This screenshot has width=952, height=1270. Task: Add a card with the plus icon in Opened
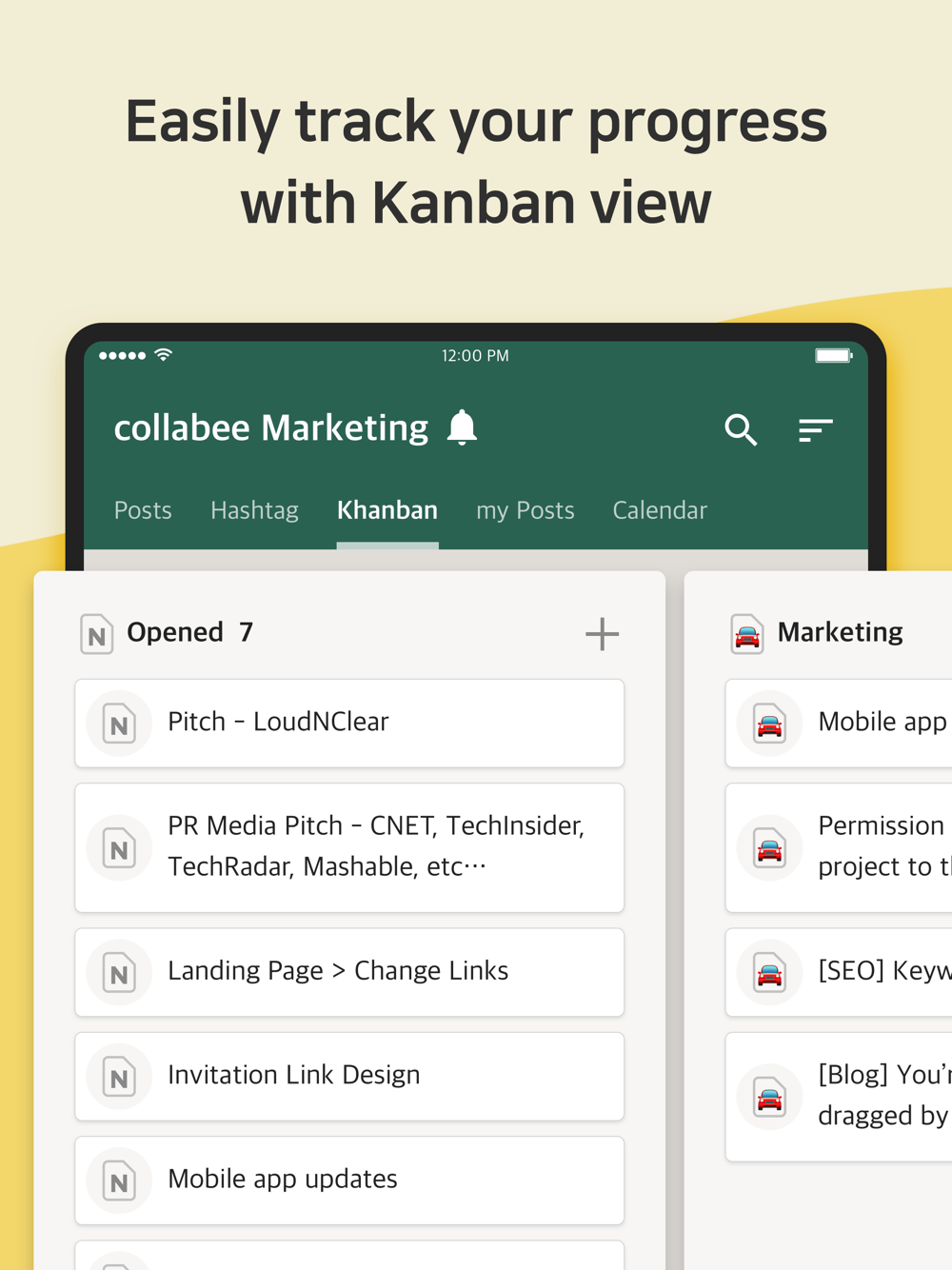click(602, 633)
